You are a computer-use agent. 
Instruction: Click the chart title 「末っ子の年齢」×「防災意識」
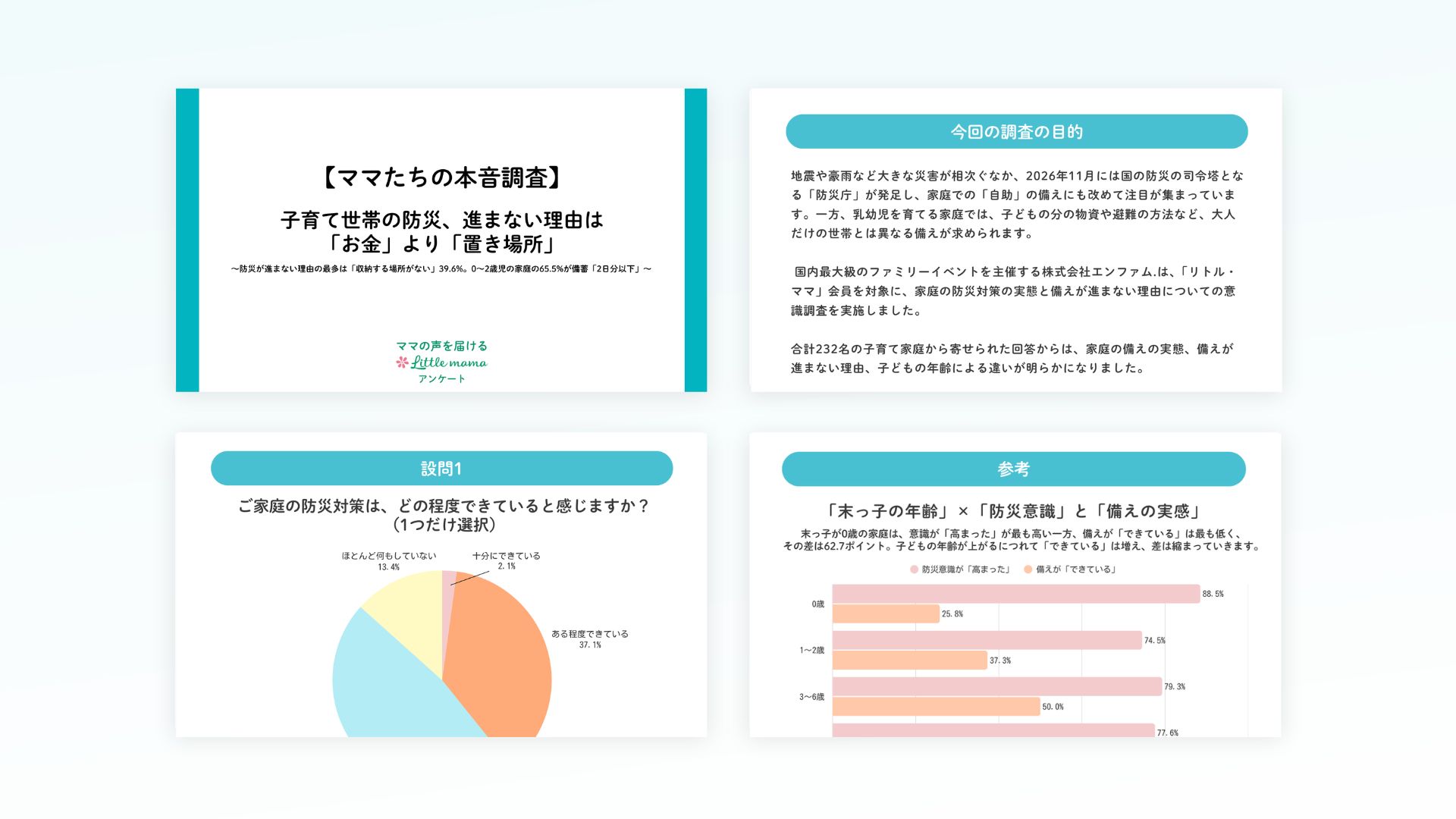(x=1014, y=511)
